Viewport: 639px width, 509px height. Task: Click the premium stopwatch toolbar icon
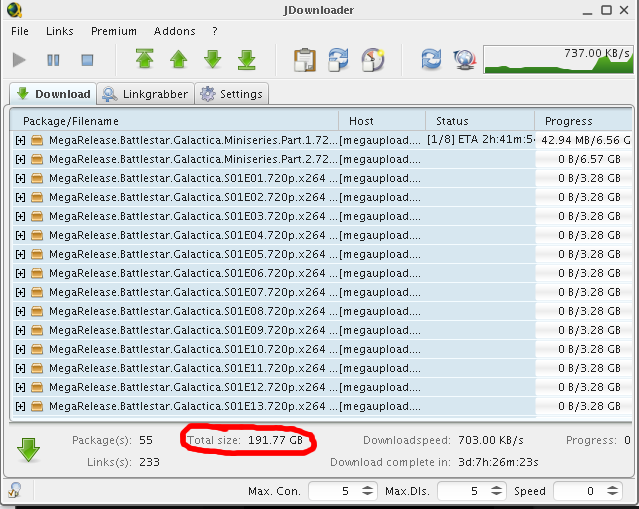[372, 60]
